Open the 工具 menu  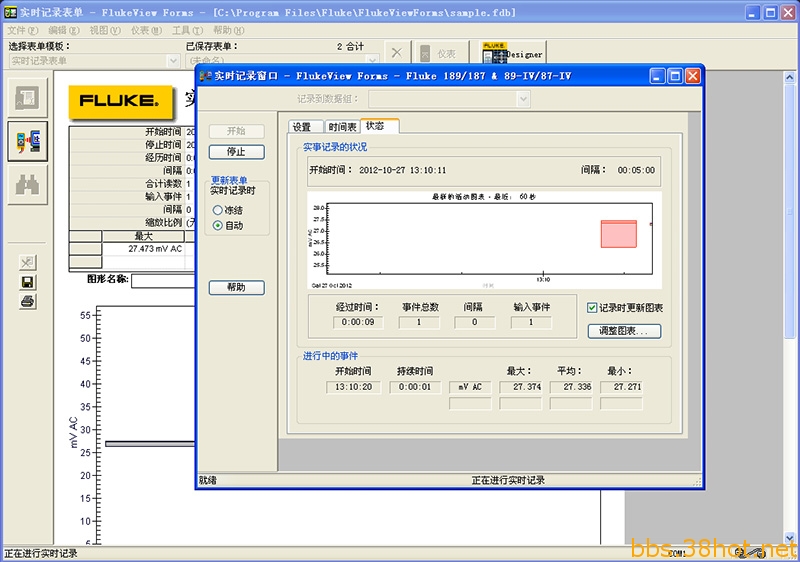point(188,30)
